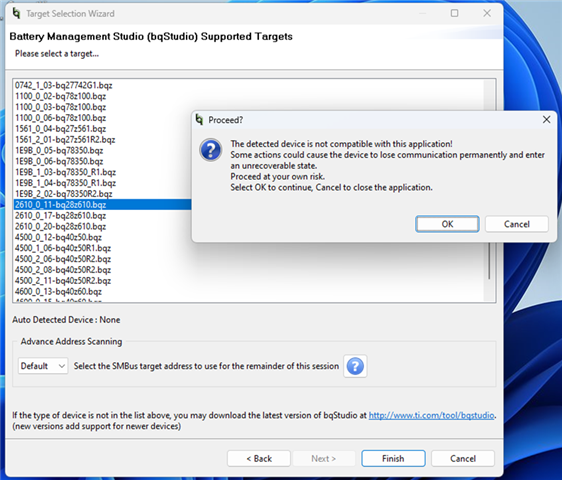Image resolution: width=562 pixels, height=480 pixels.
Task: Select 1E9B_0_05-bq78350.bqz target
Action: point(59,150)
